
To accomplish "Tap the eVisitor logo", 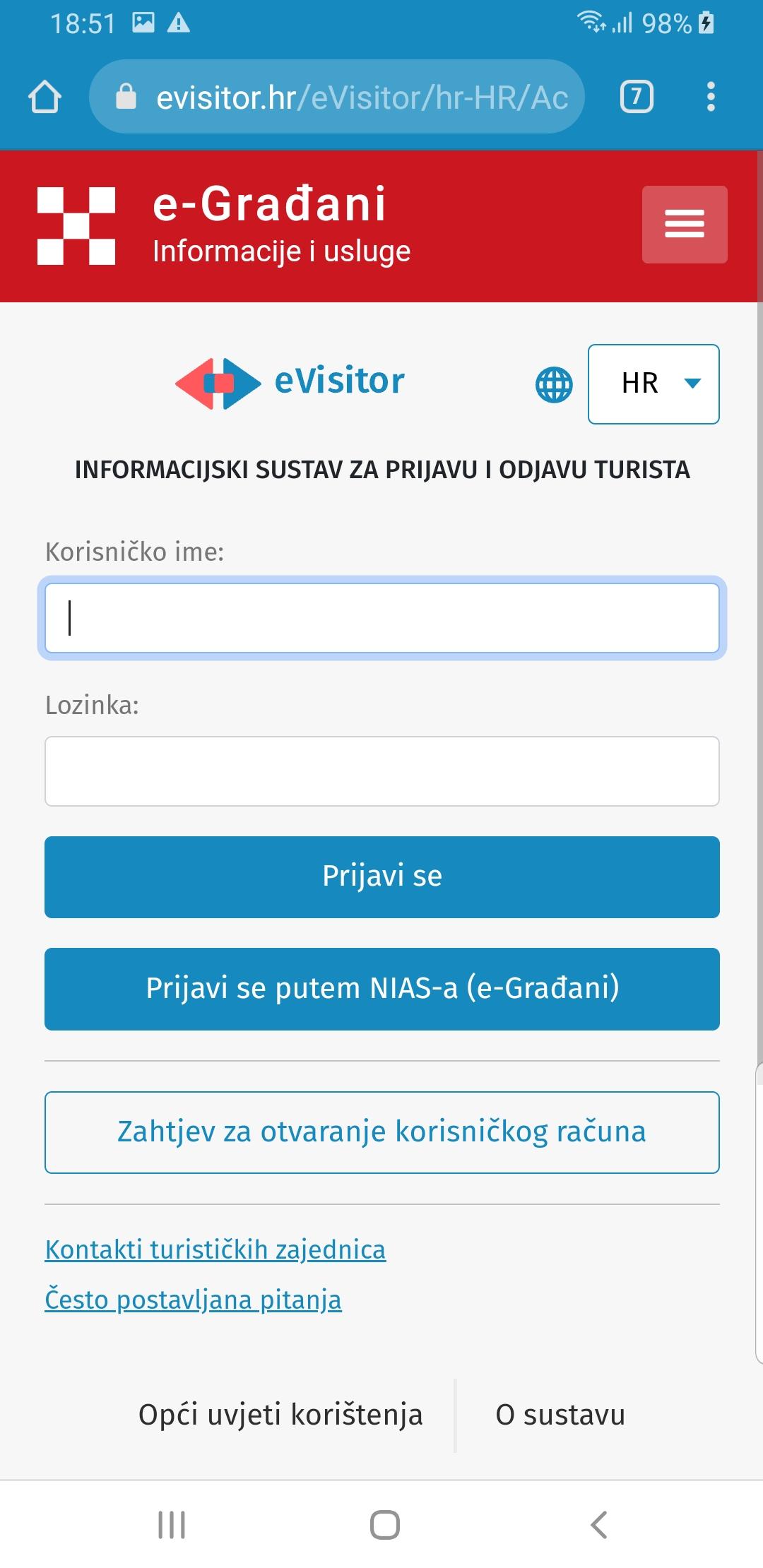I will [290, 383].
